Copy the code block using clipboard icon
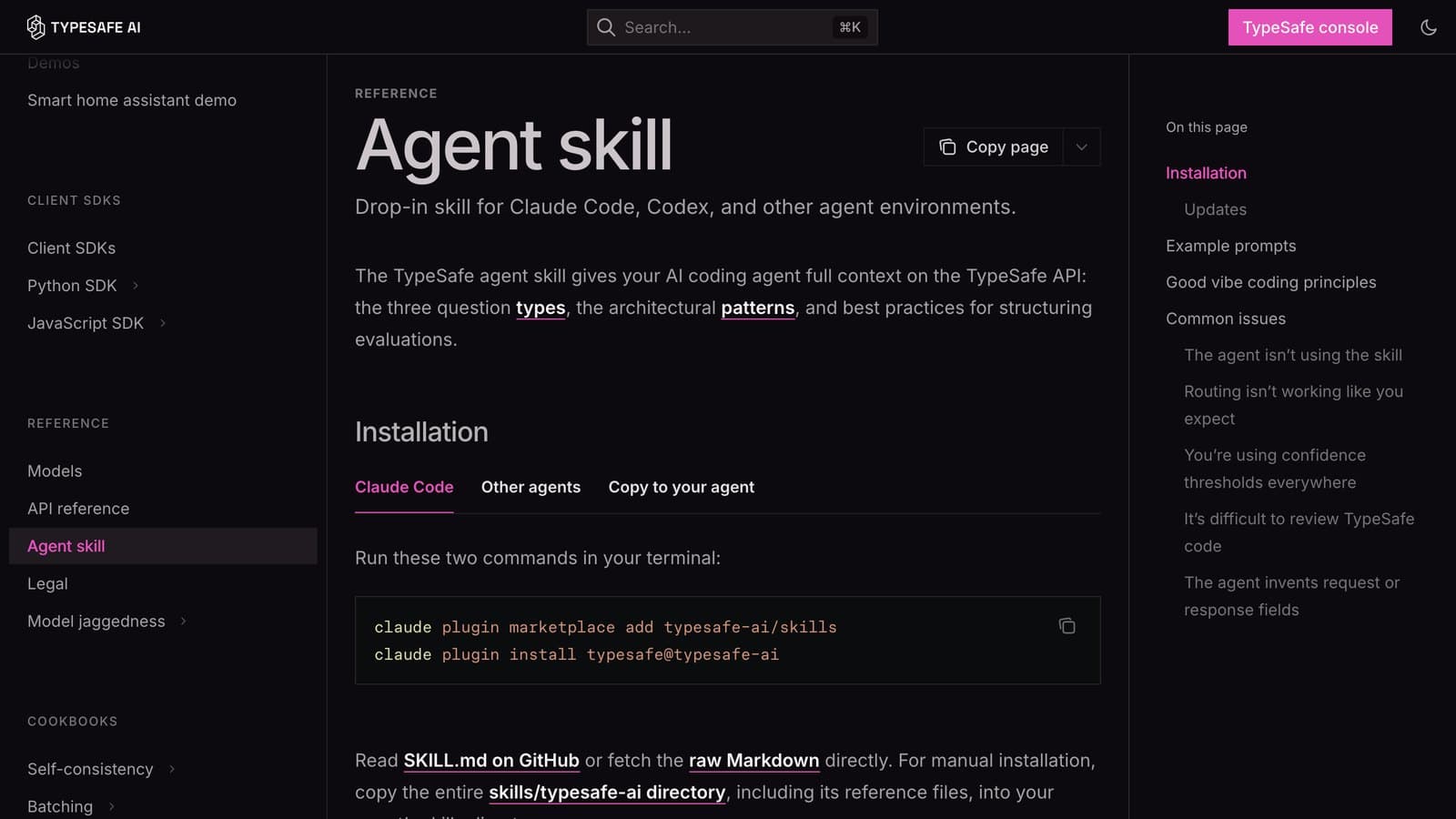The image size is (1456, 819). pos(1067,626)
